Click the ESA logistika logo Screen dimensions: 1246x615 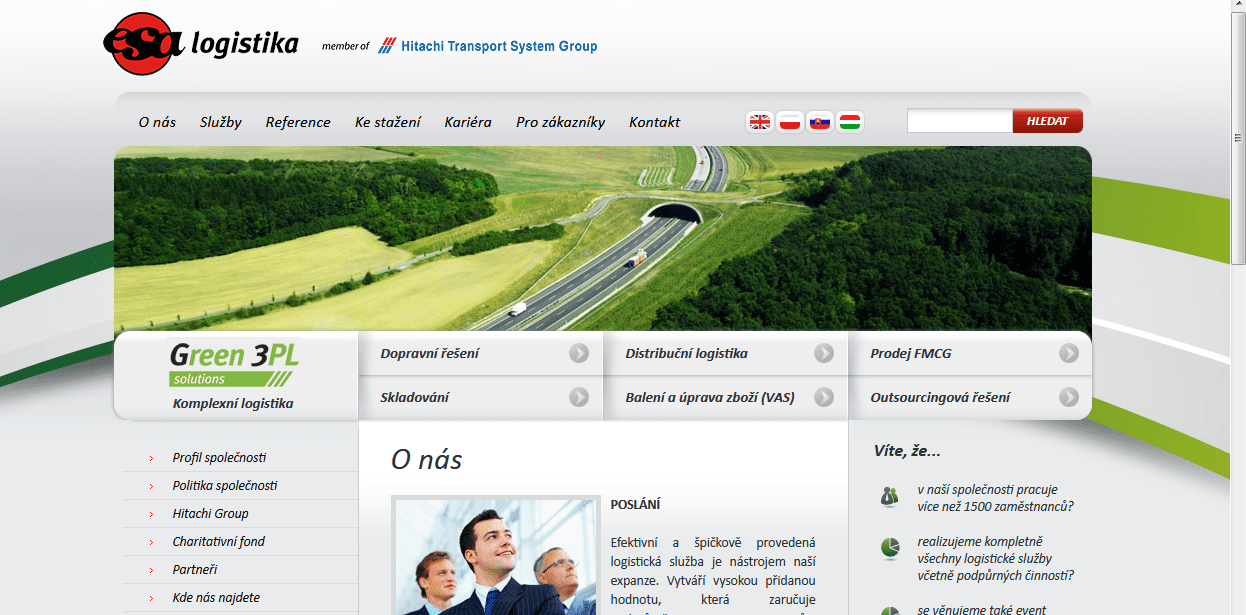click(200, 44)
